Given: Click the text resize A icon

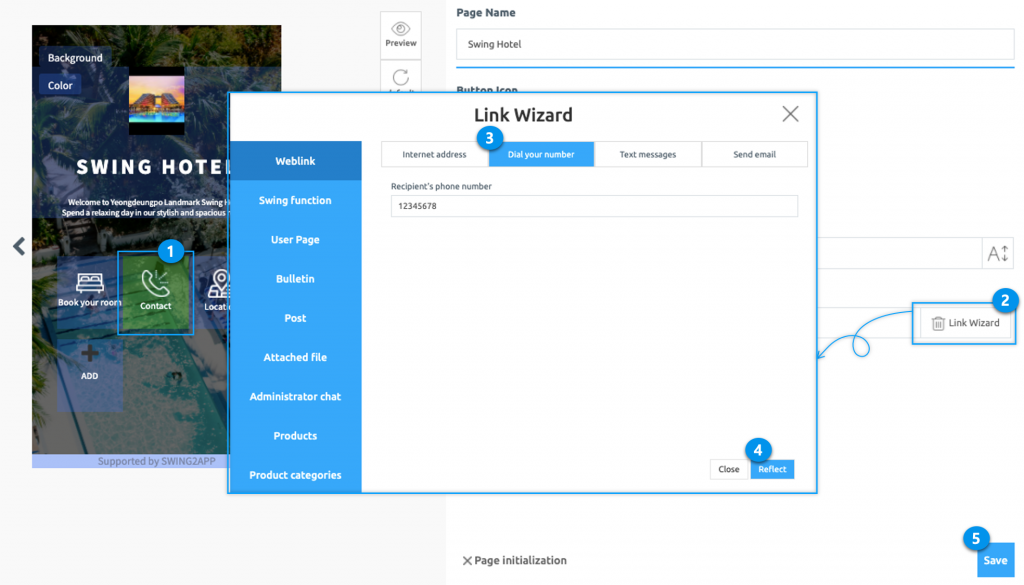Looking at the screenshot, I should [997, 253].
